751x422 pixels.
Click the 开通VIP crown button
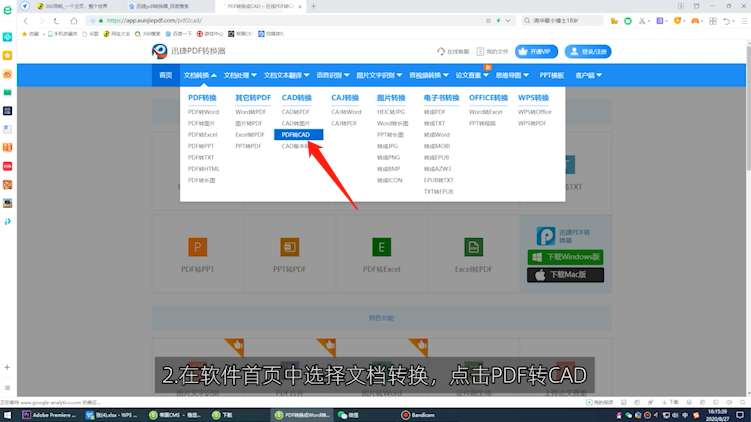(536, 51)
